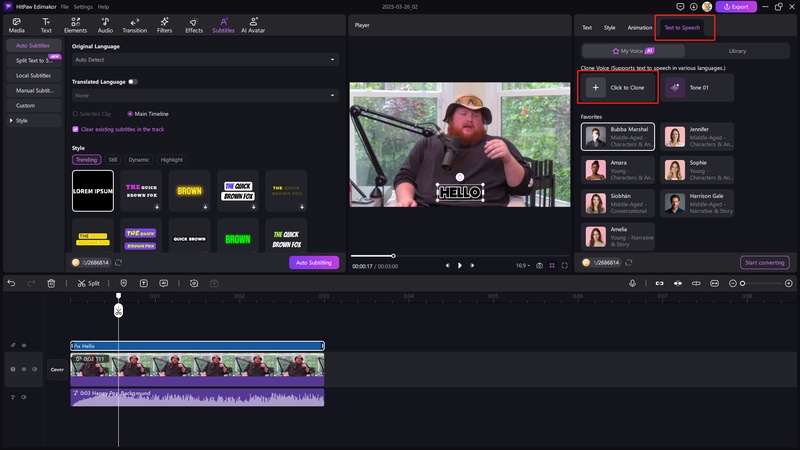Screen dimensions: 800x450
Task: Split the clip at playhead
Action: point(89,283)
